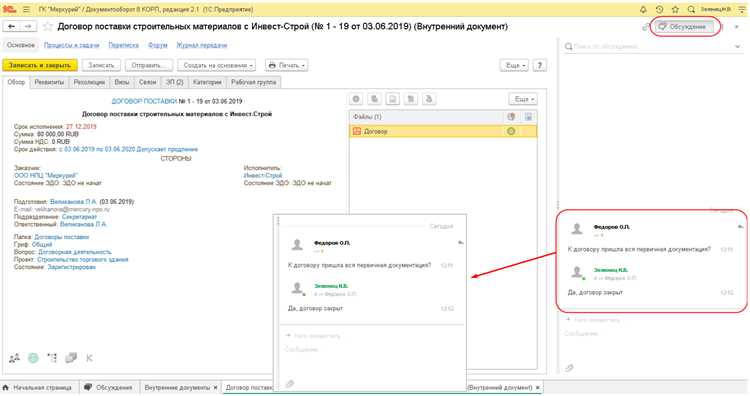750x396 pixels.
Task: Click the green circle bottom icon
Action: click(33, 358)
